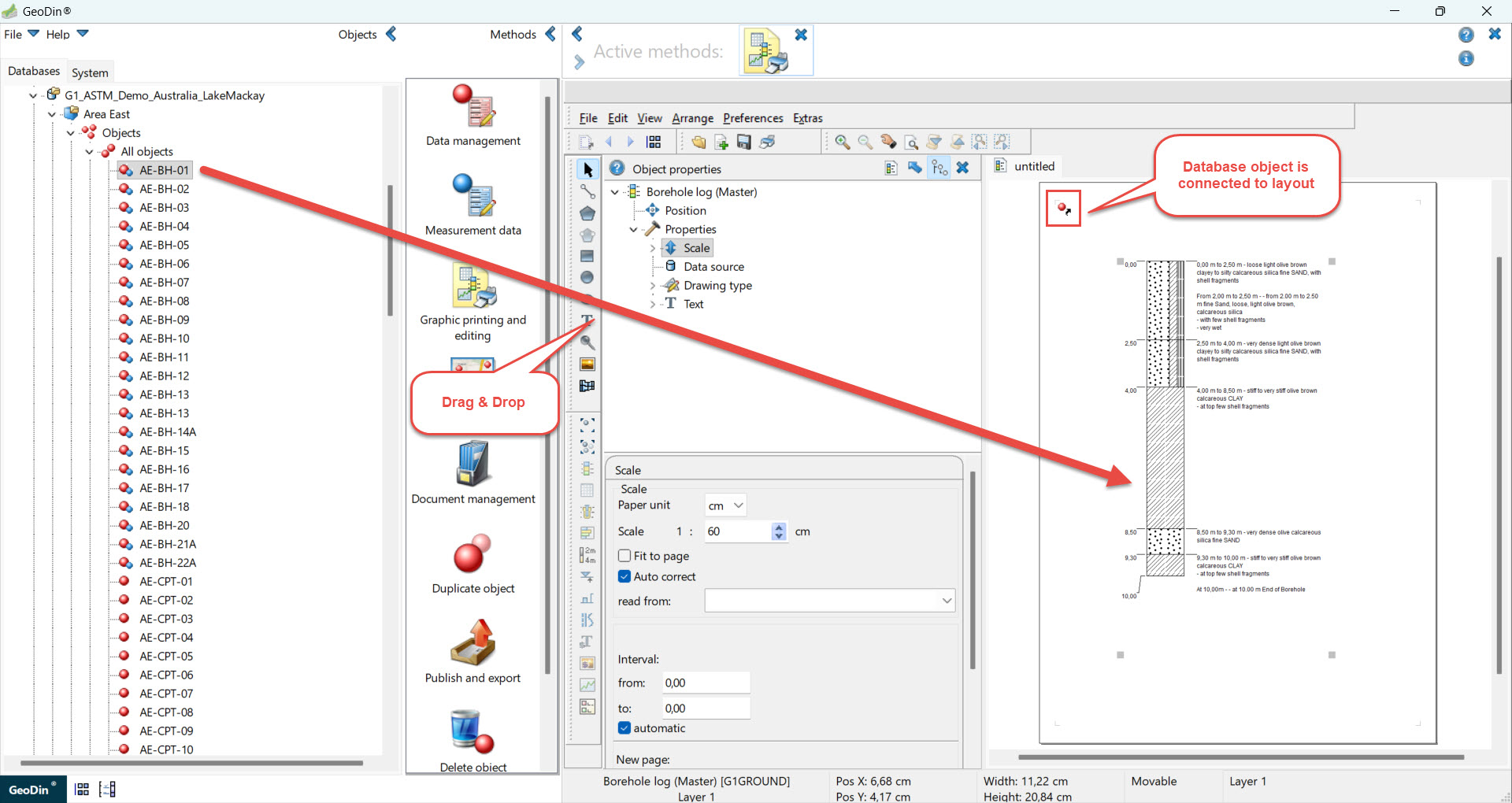Uncheck the Auto correct checkbox
Screen dimensions: 1512x803
click(624, 576)
